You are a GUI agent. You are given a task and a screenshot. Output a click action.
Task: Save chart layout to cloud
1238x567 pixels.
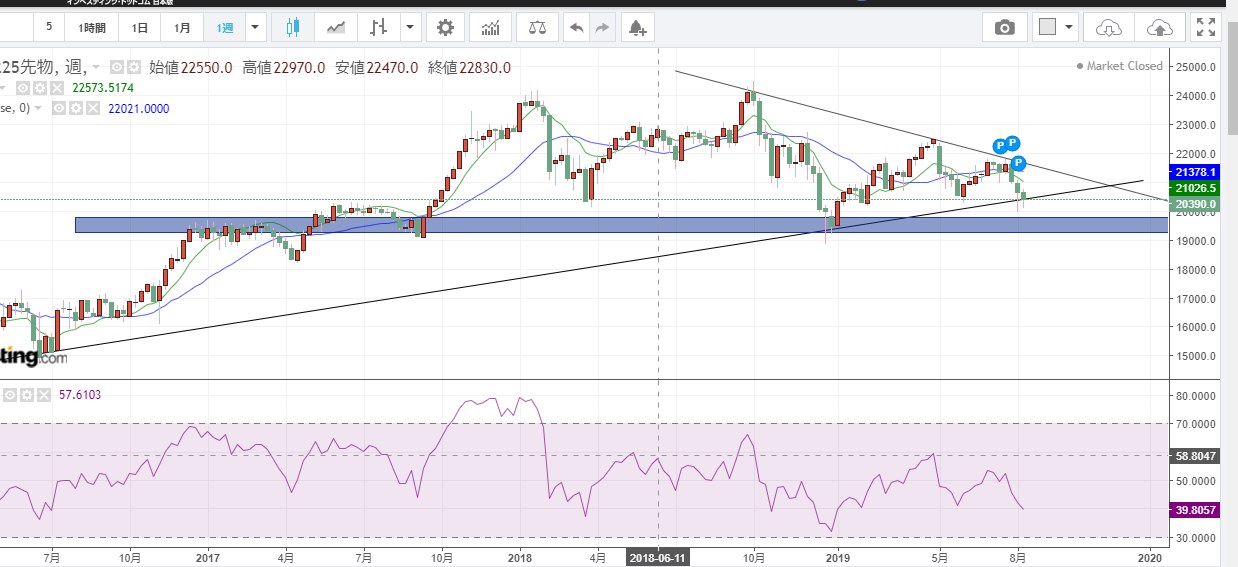point(1159,27)
